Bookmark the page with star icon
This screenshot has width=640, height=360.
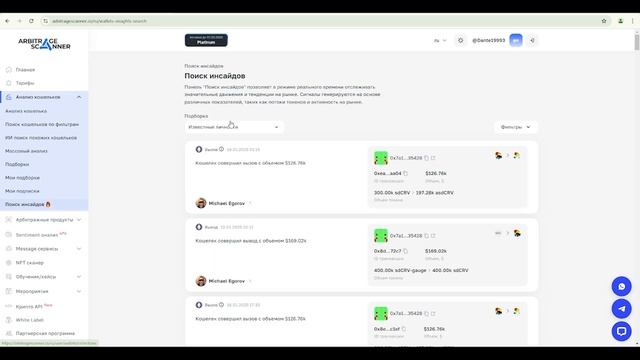604,21
